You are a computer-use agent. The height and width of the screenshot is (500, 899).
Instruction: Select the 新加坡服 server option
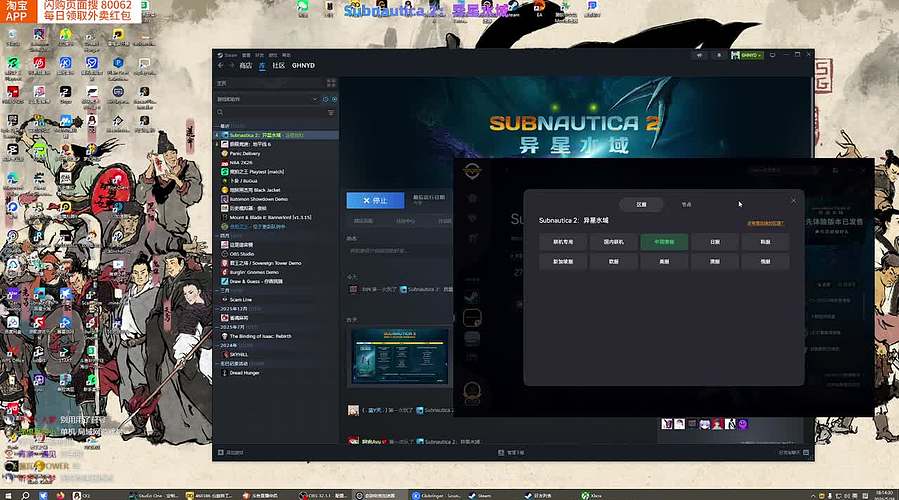pos(563,261)
